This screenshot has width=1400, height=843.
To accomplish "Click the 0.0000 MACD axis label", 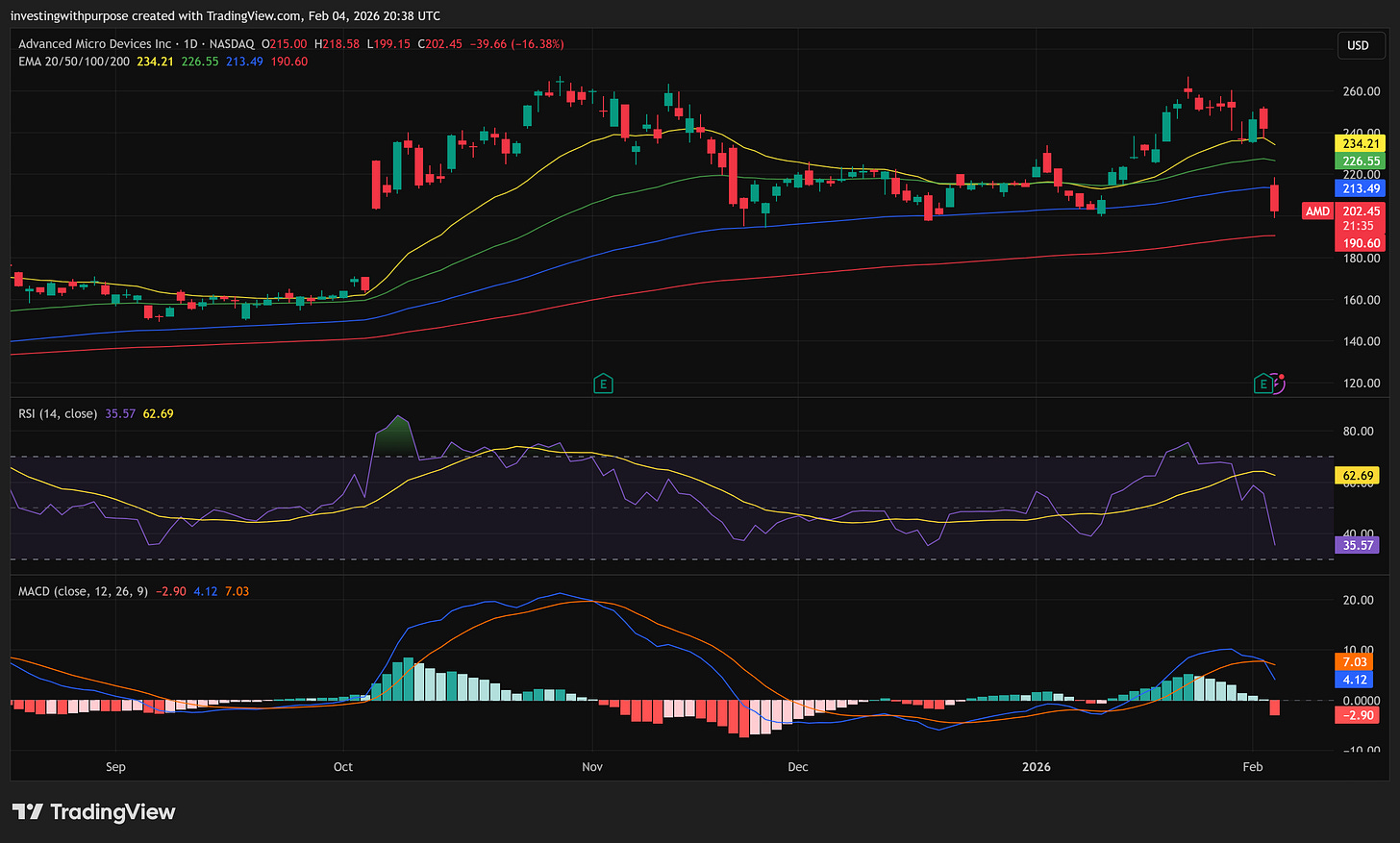I will pos(1362,701).
